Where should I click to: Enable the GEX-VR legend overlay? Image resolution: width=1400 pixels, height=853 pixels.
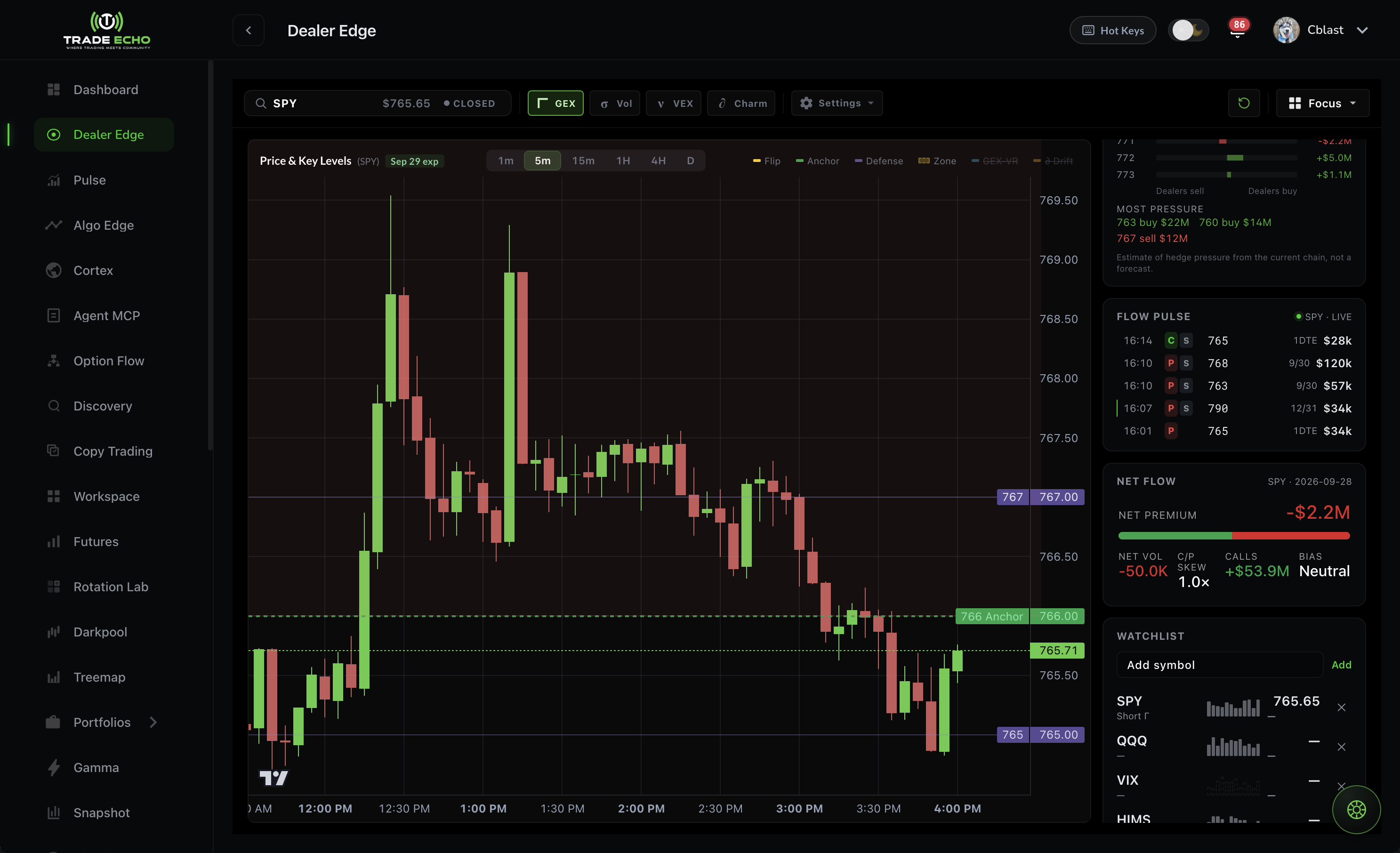point(994,161)
